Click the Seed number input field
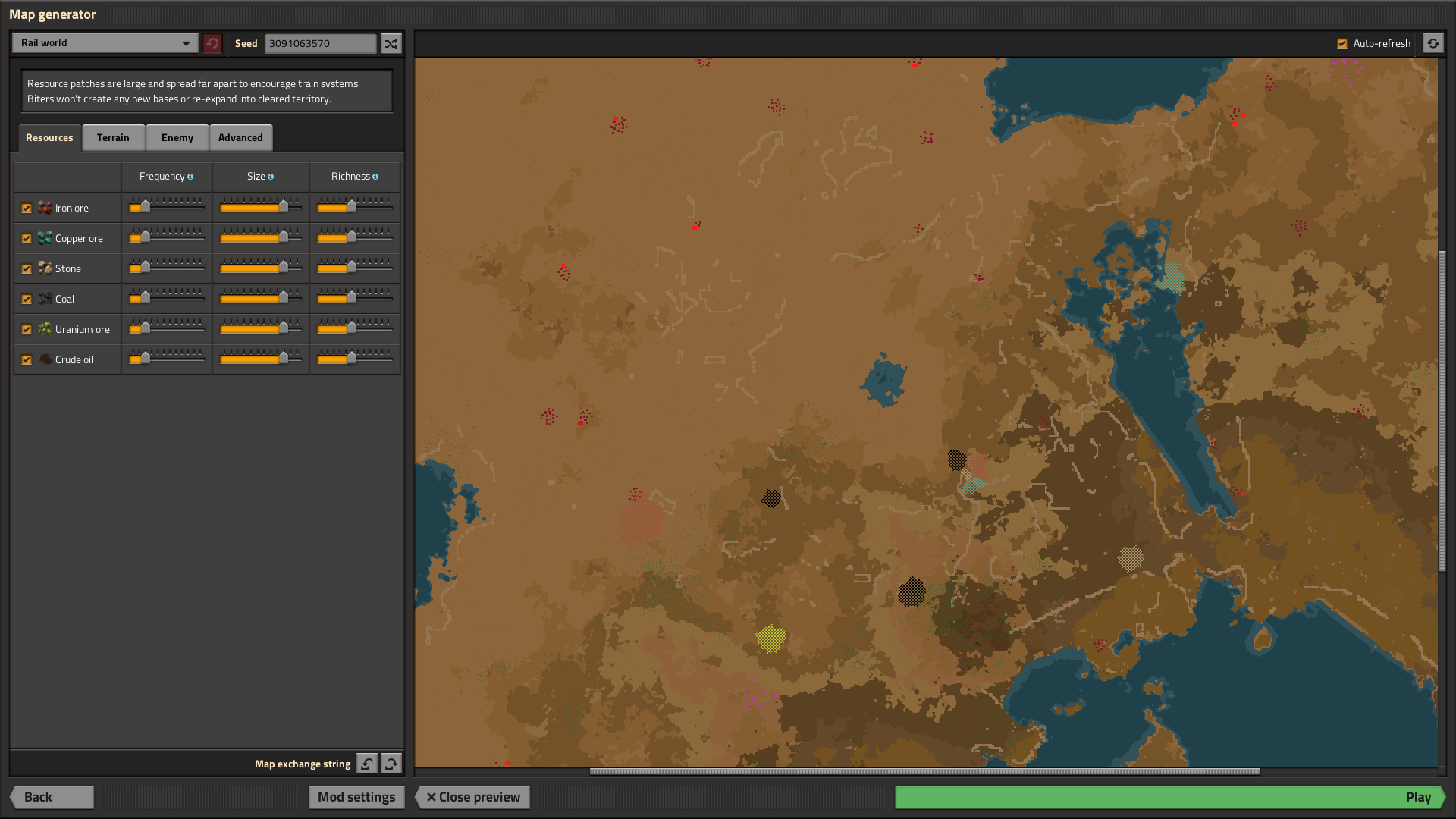Viewport: 1456px width, 819px height. tap(320, 44)
